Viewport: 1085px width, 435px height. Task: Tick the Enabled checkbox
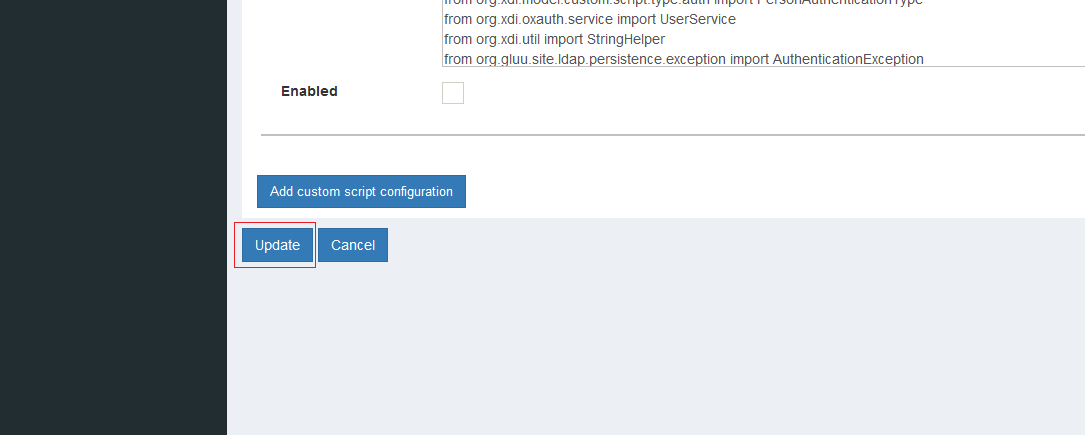pyautogui.click(x=453, y=93)
